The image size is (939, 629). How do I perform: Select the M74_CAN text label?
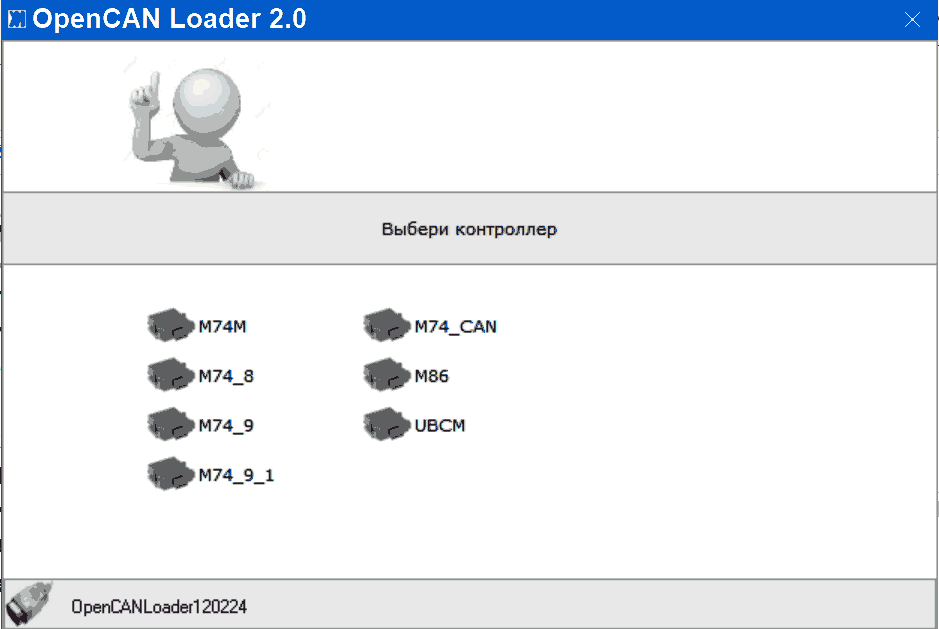pyautogui.click(x=456, y=326)
